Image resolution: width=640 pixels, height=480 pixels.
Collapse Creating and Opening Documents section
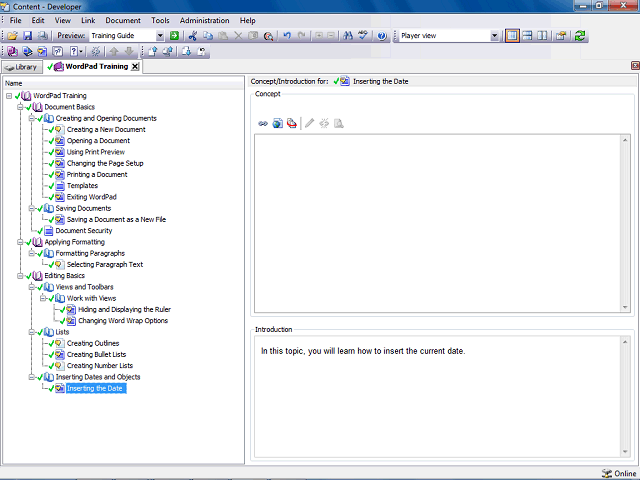pos(31,118)
